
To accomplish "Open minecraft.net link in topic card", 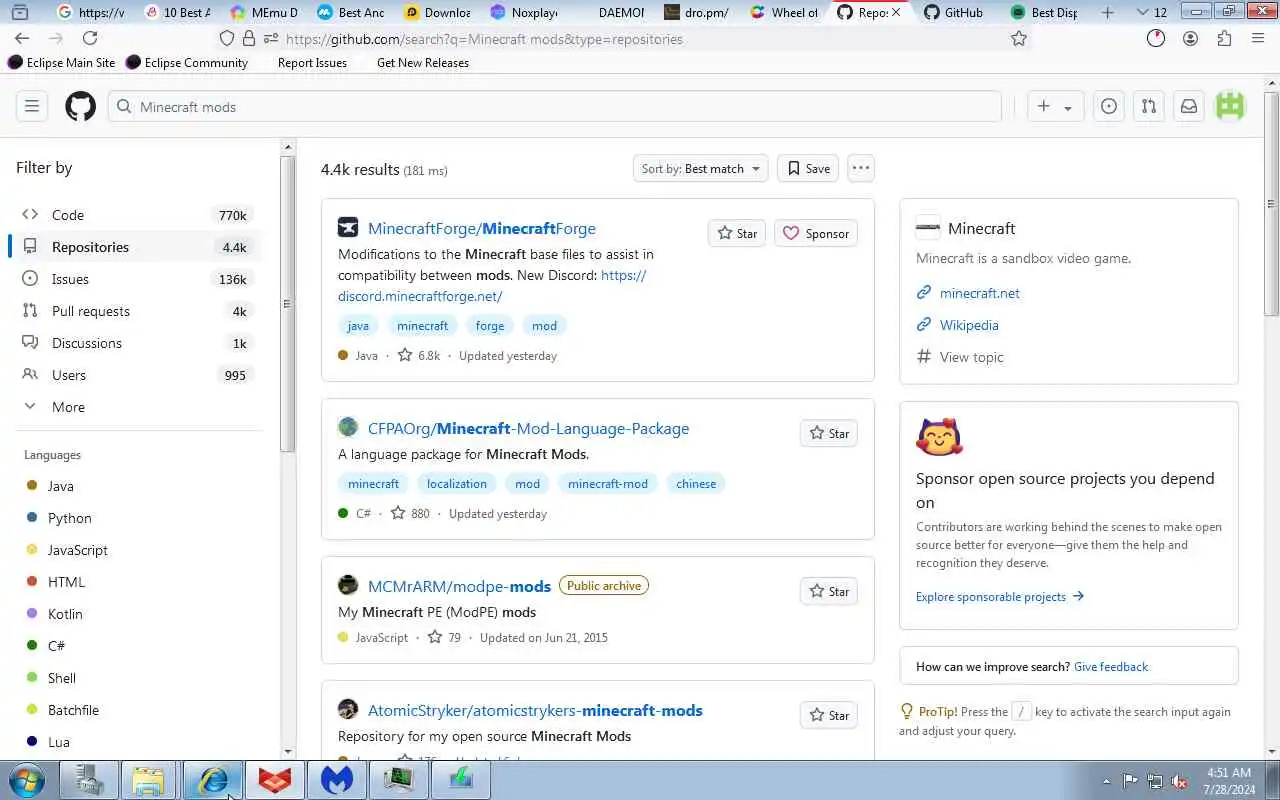I will (x=980, y=293).
